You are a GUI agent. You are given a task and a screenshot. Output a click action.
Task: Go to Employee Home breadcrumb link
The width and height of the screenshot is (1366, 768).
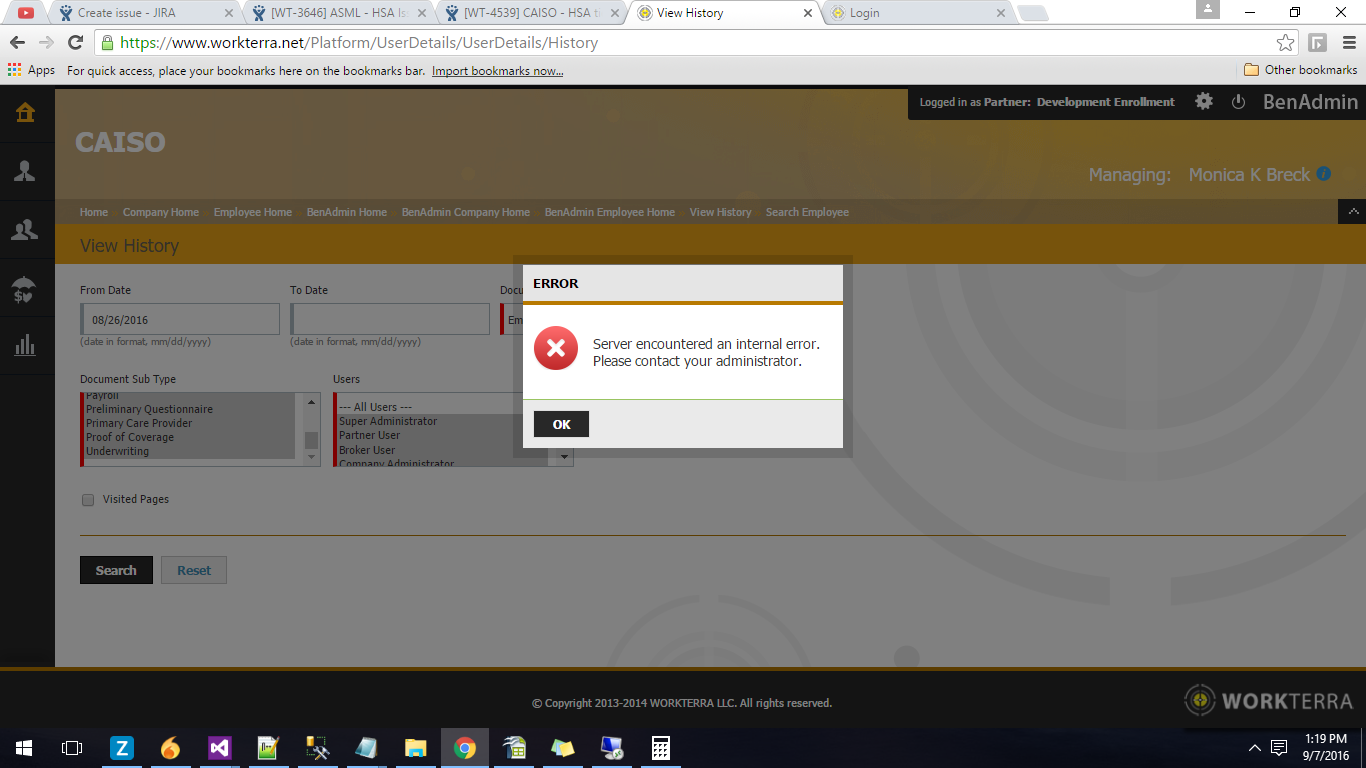[253, 212]
